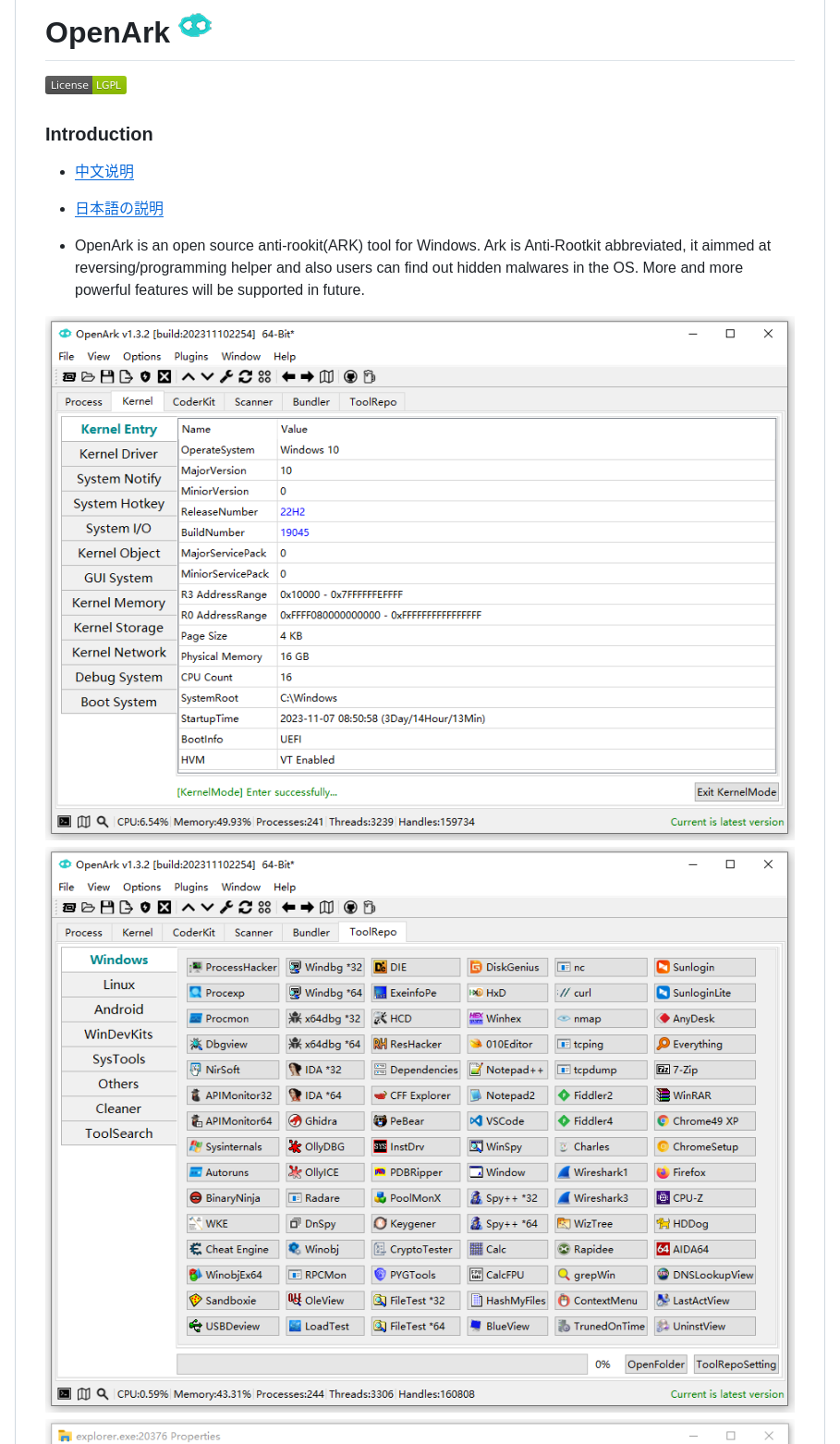Click the GitHub globe icon in toolbar
The image size is (840, 1444).
349,376
